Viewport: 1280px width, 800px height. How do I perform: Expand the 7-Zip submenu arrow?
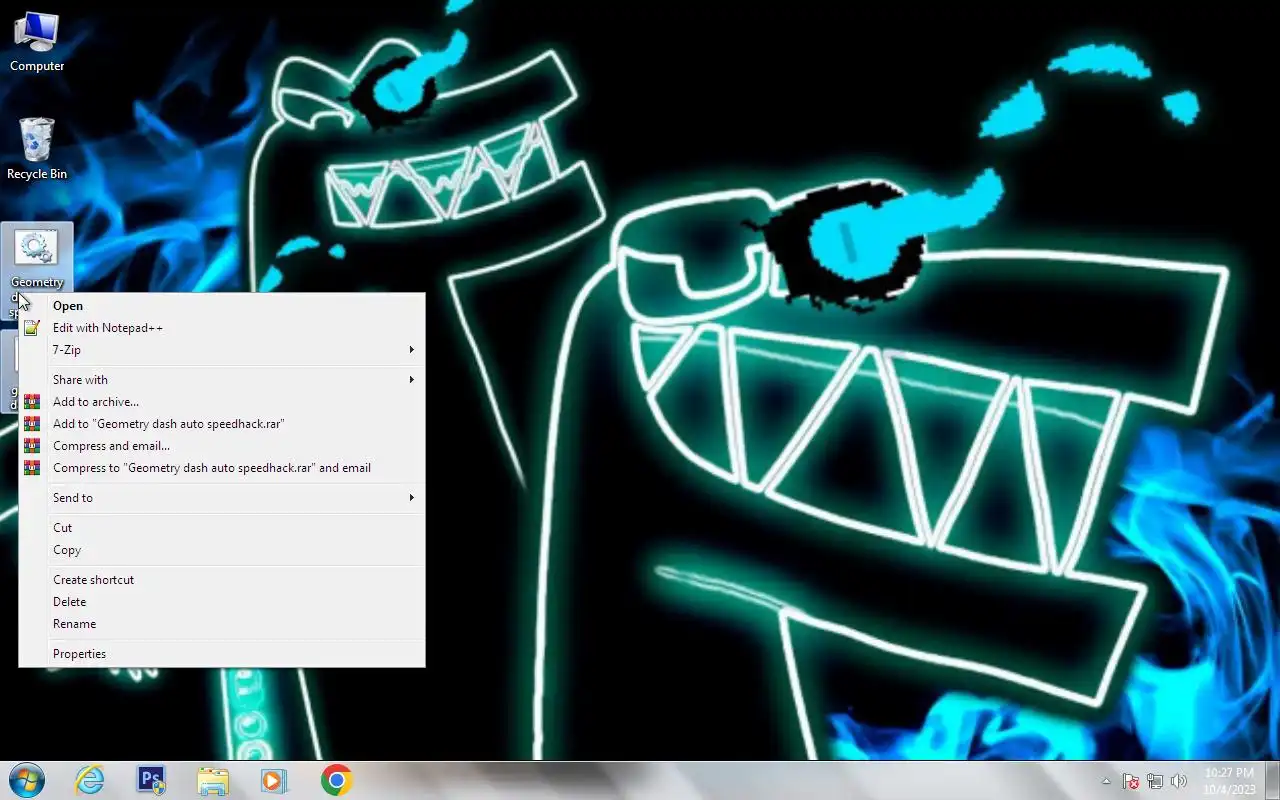[411, 350]
